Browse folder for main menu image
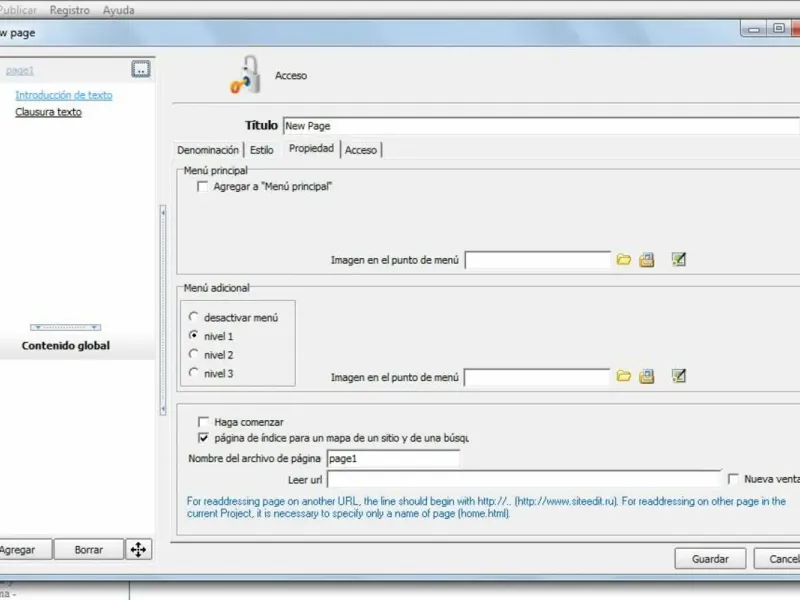This screenshot has width=800, height=600. [623, 260]
